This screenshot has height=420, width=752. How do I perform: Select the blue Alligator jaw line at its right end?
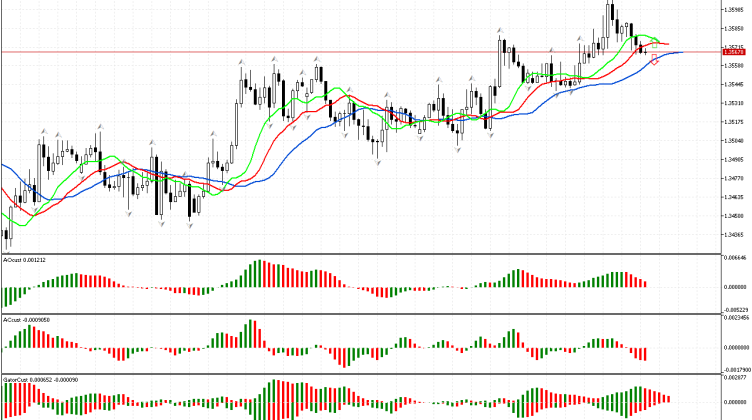pos(680,52)
